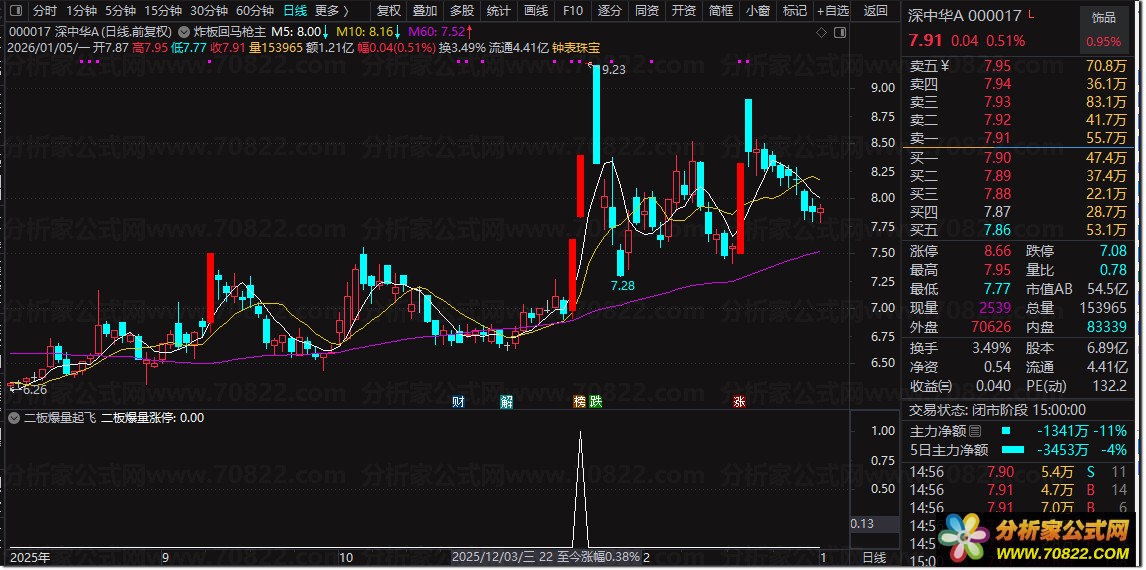Toggle the 复权 adjustment option

(389, 10)
